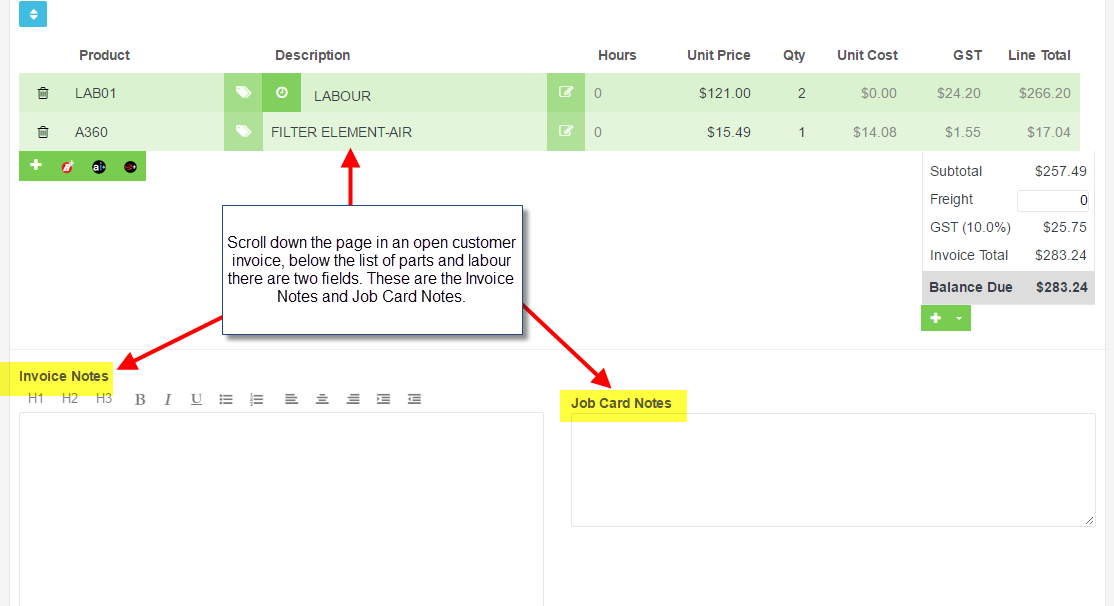This screenshot has width=1114, height=606.
Task: Click the tag icon on A360 row
Action: (243, 131)
